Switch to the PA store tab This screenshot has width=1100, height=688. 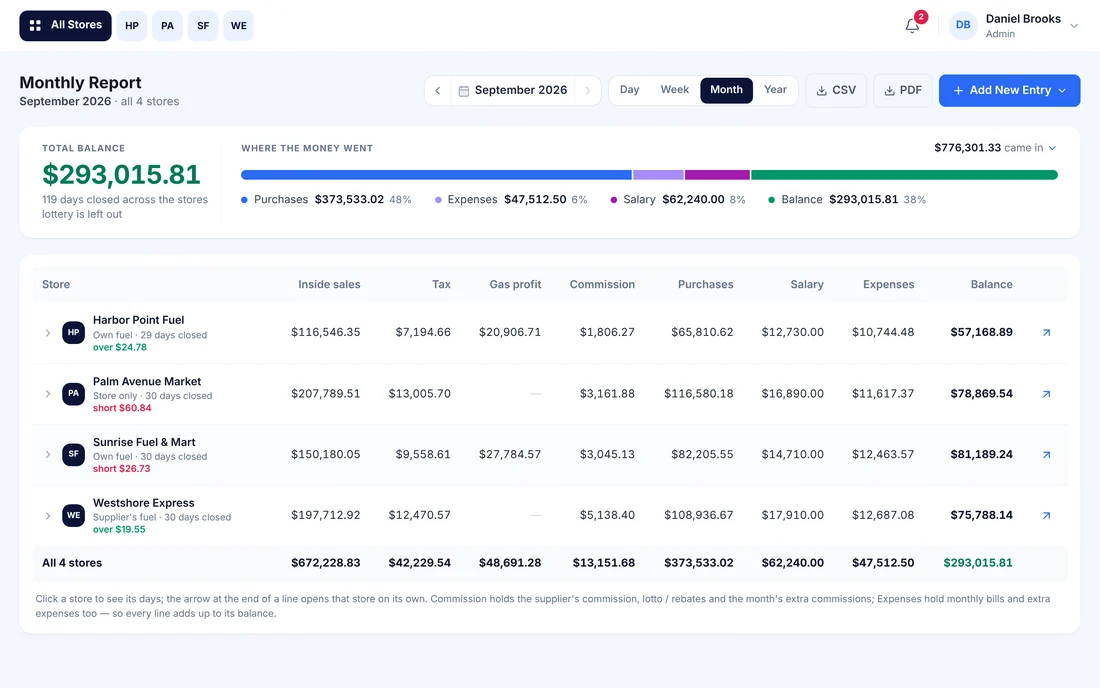tap(167, 25)
